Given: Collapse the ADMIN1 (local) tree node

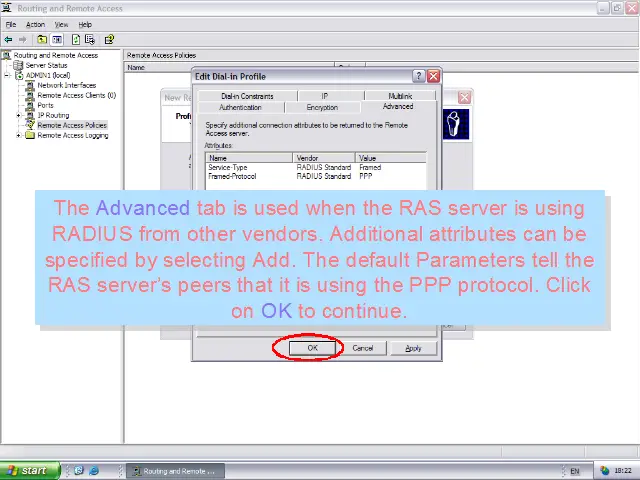Looking at the screenshot, I should (x=7, y=76).
